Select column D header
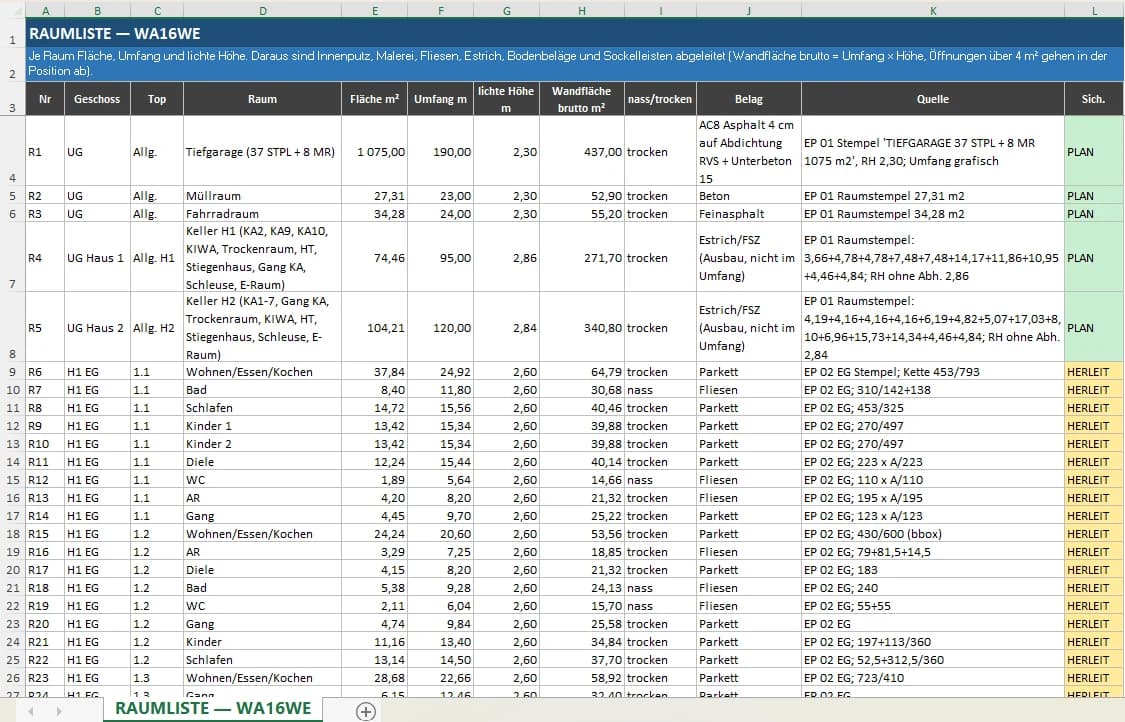 coord(263,10)
